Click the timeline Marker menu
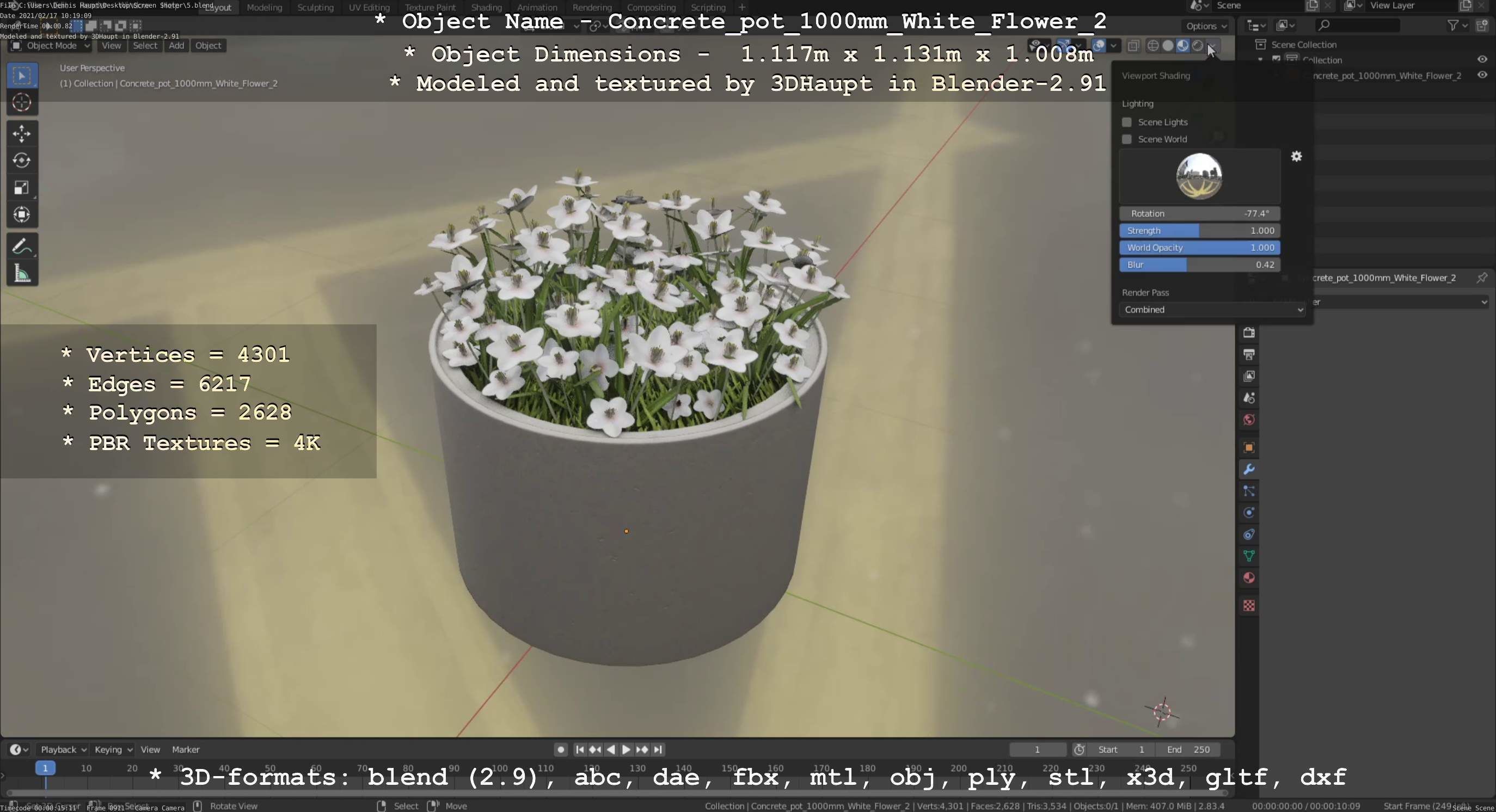 point(185,749)
